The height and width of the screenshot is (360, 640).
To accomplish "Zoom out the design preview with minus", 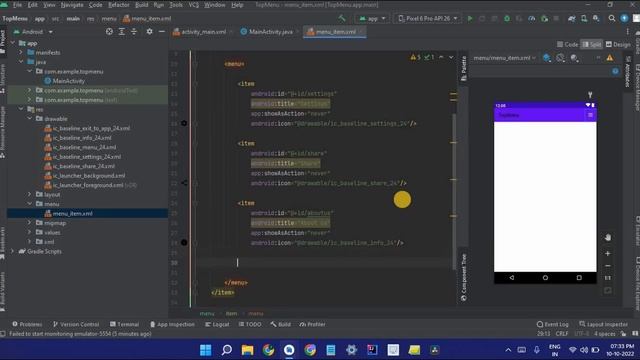I will point(608,266).
